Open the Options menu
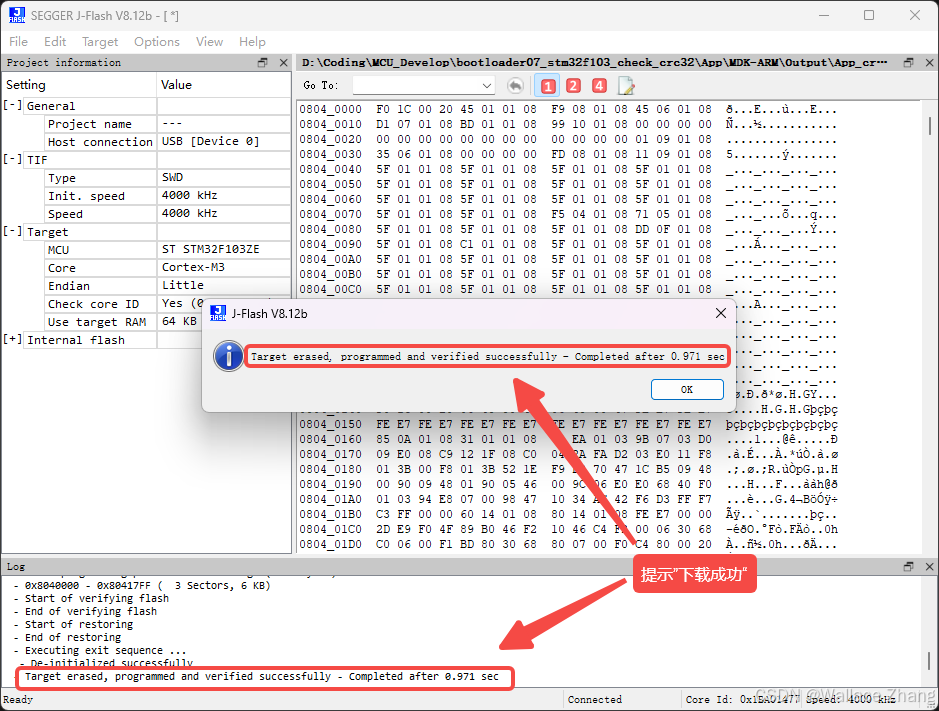 [156, 41]
